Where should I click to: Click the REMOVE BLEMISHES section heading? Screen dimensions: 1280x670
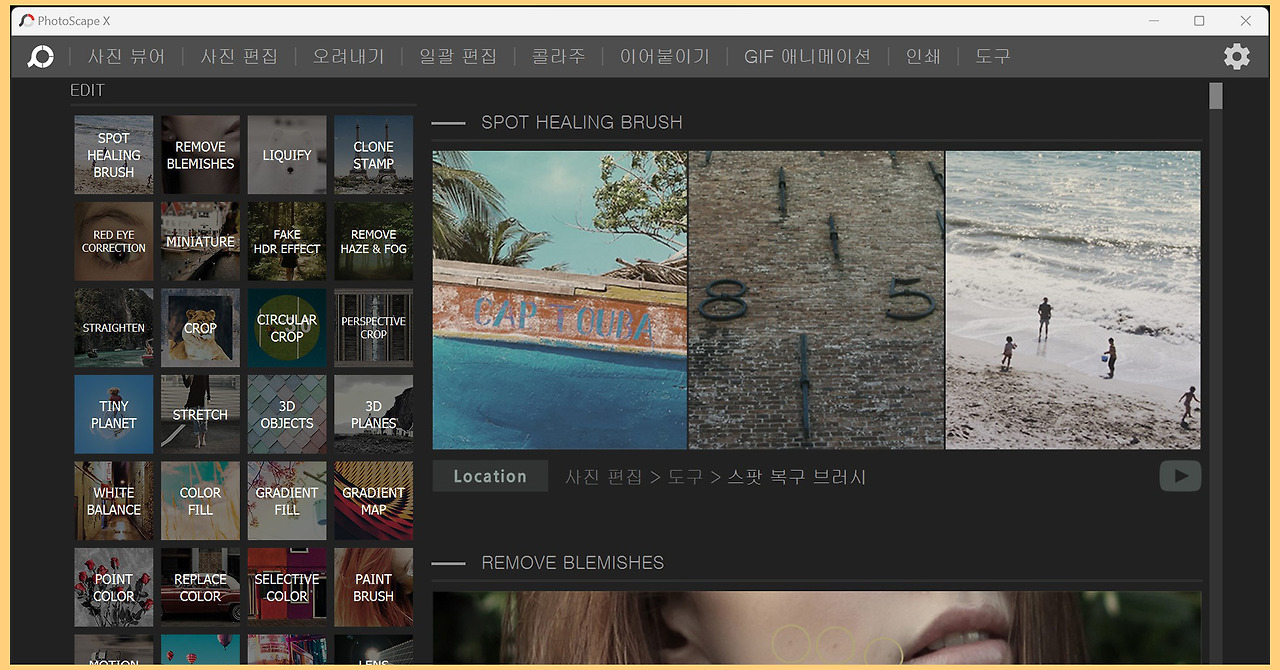(573, 563)
